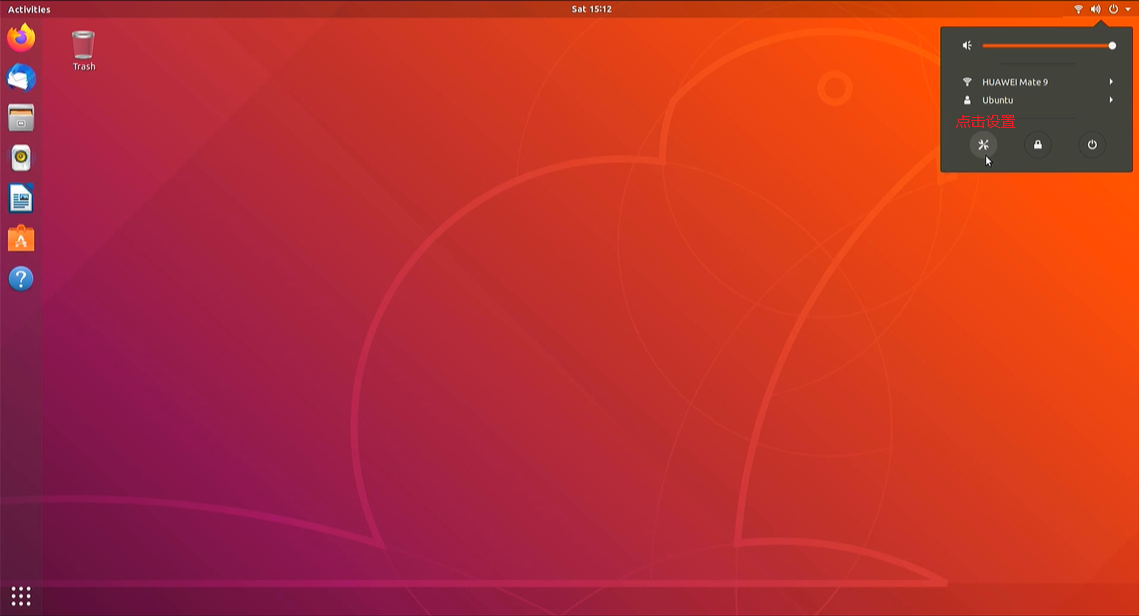Open Firefox from the dock

21,39
